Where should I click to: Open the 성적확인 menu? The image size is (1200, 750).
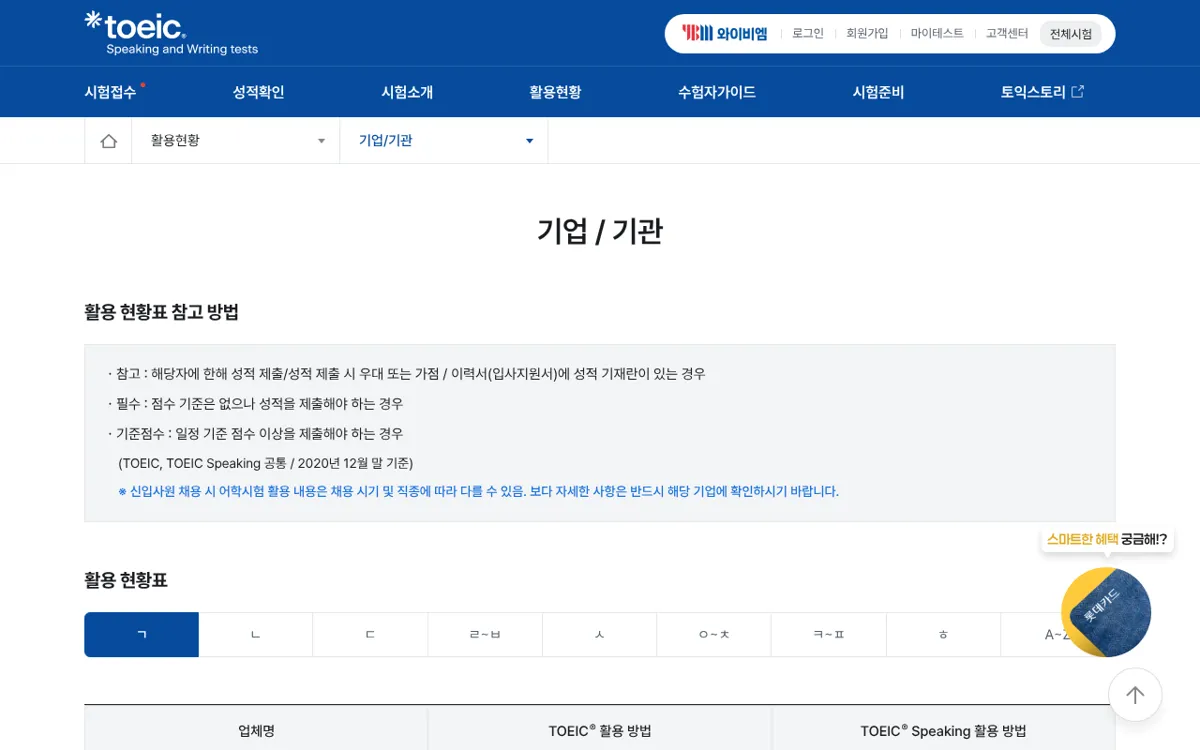(258, 92)
